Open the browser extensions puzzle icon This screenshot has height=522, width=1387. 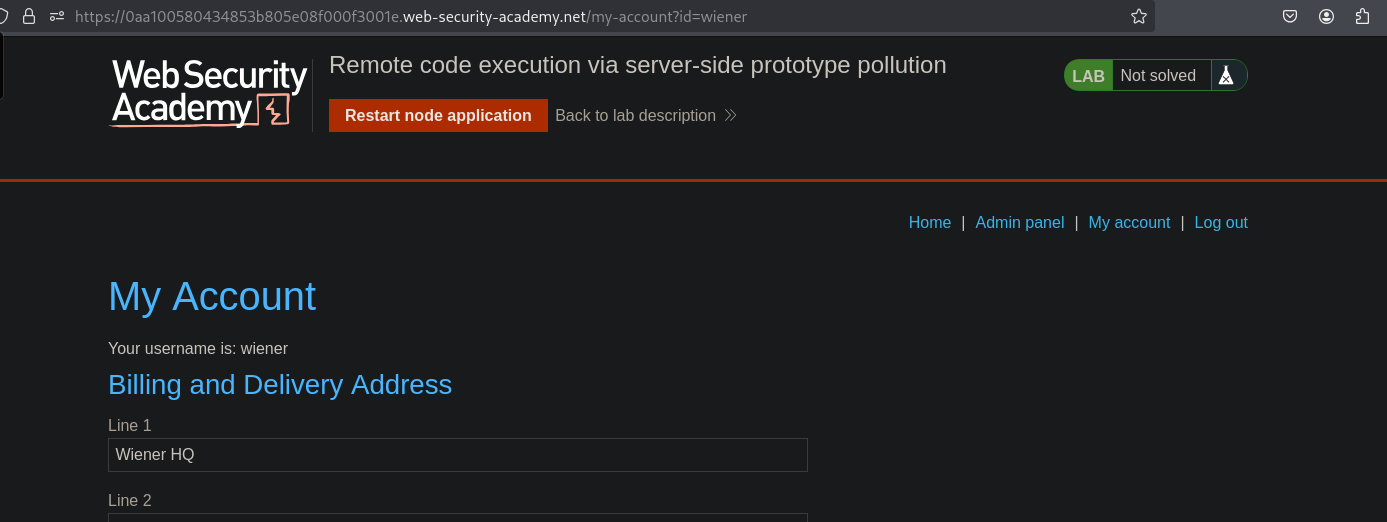click(x=1362, y=16)
